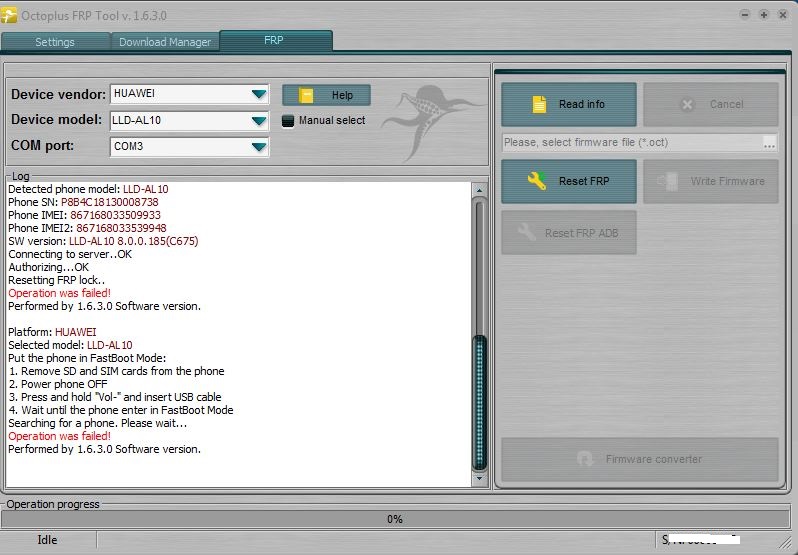Click the Cancel X icon

(687, 105)
